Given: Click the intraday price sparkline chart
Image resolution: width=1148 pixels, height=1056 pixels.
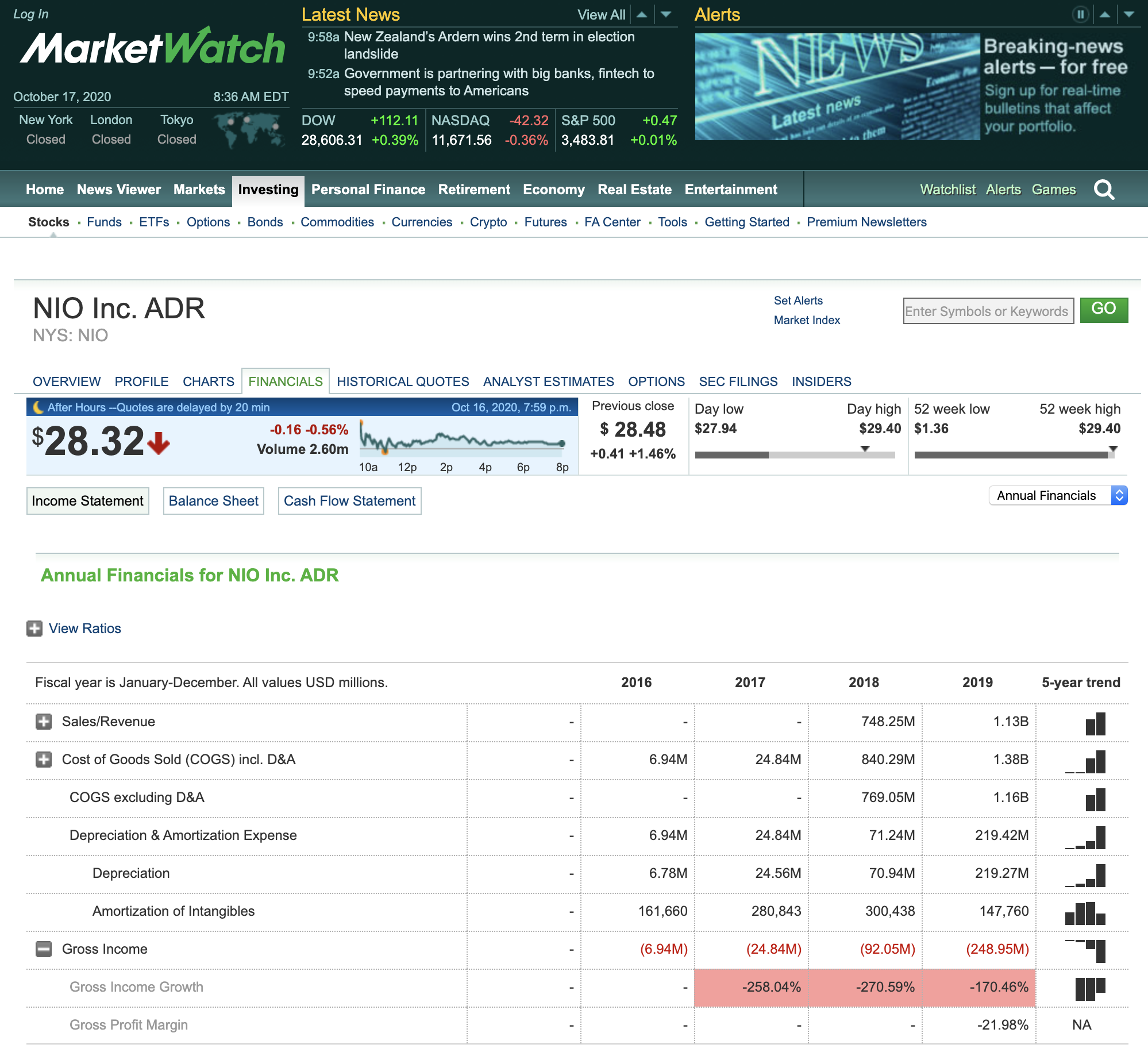Looking at the screenshot, I should [463, 438].
